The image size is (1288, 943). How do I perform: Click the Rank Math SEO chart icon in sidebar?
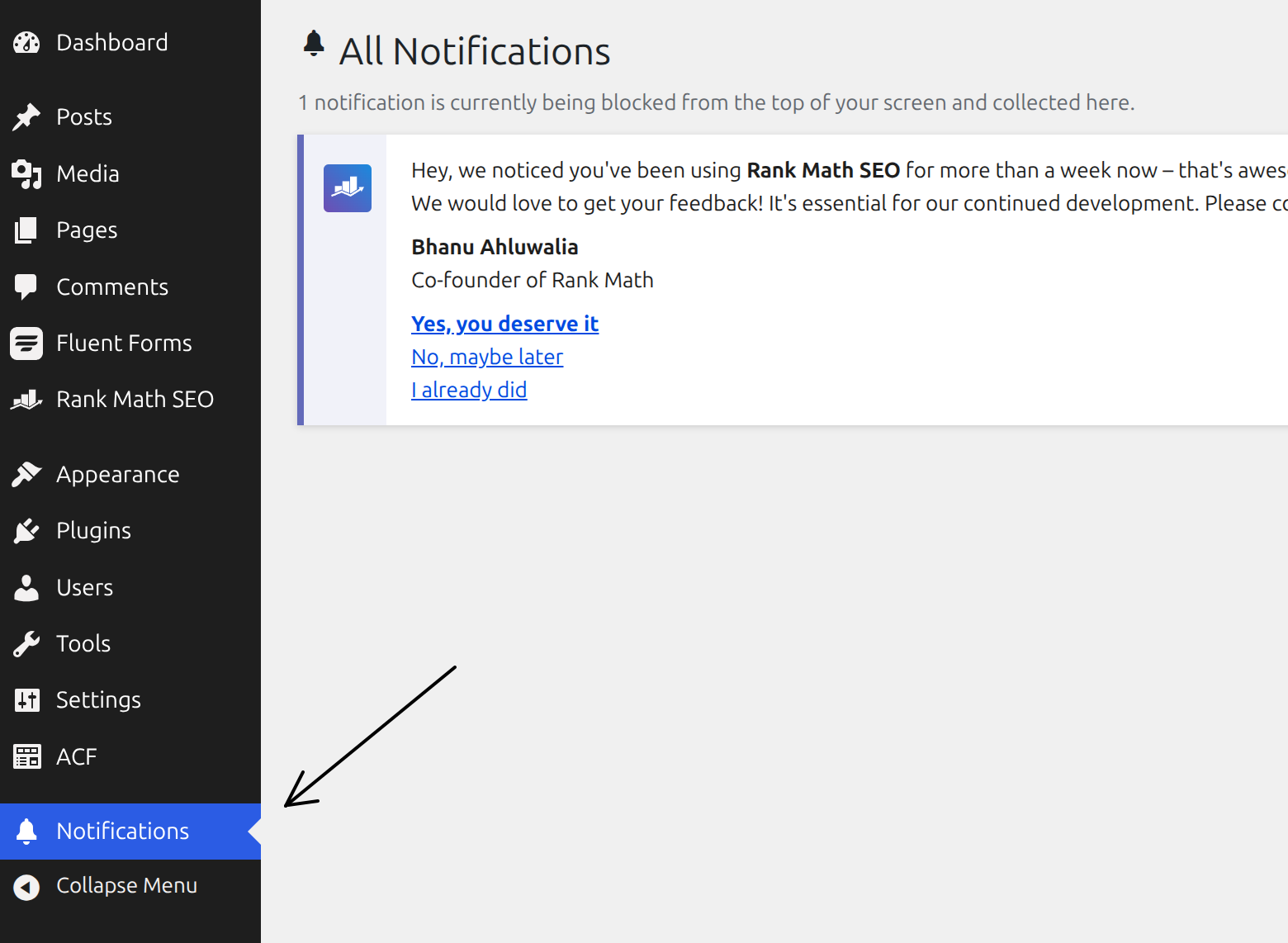tap(26, 400)
